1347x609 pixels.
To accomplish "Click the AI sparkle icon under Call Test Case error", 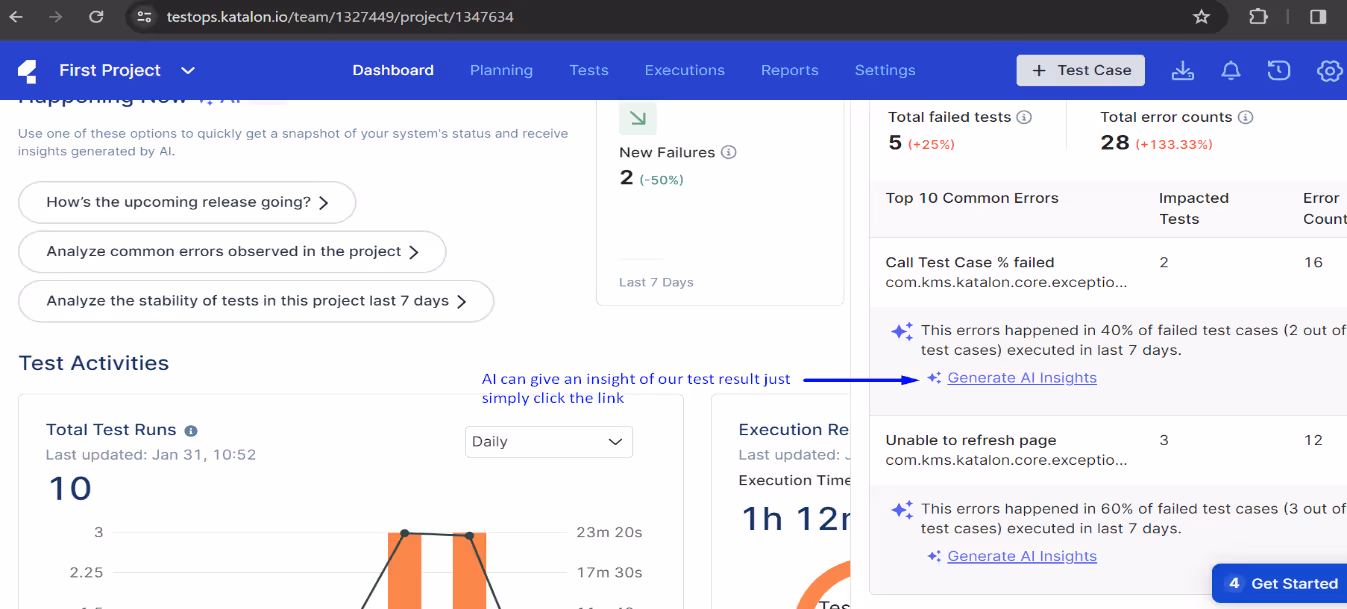I will (x=902, y=331).
